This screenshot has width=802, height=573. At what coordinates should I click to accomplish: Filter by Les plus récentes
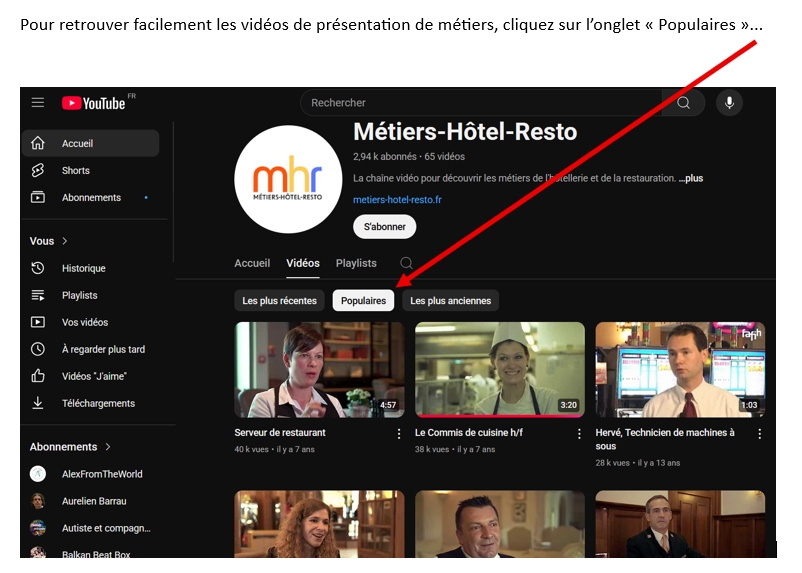pos(279,301)
